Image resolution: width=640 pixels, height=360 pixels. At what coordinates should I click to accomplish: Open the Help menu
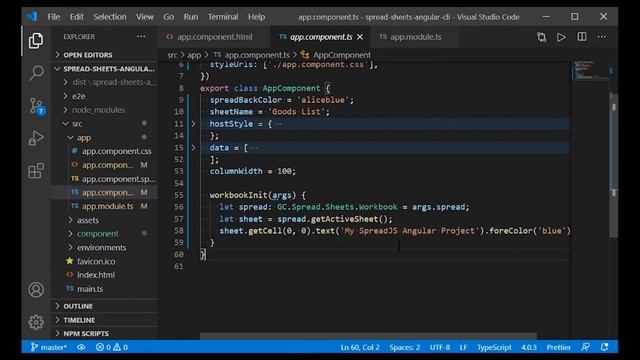(x=256, y=17)
